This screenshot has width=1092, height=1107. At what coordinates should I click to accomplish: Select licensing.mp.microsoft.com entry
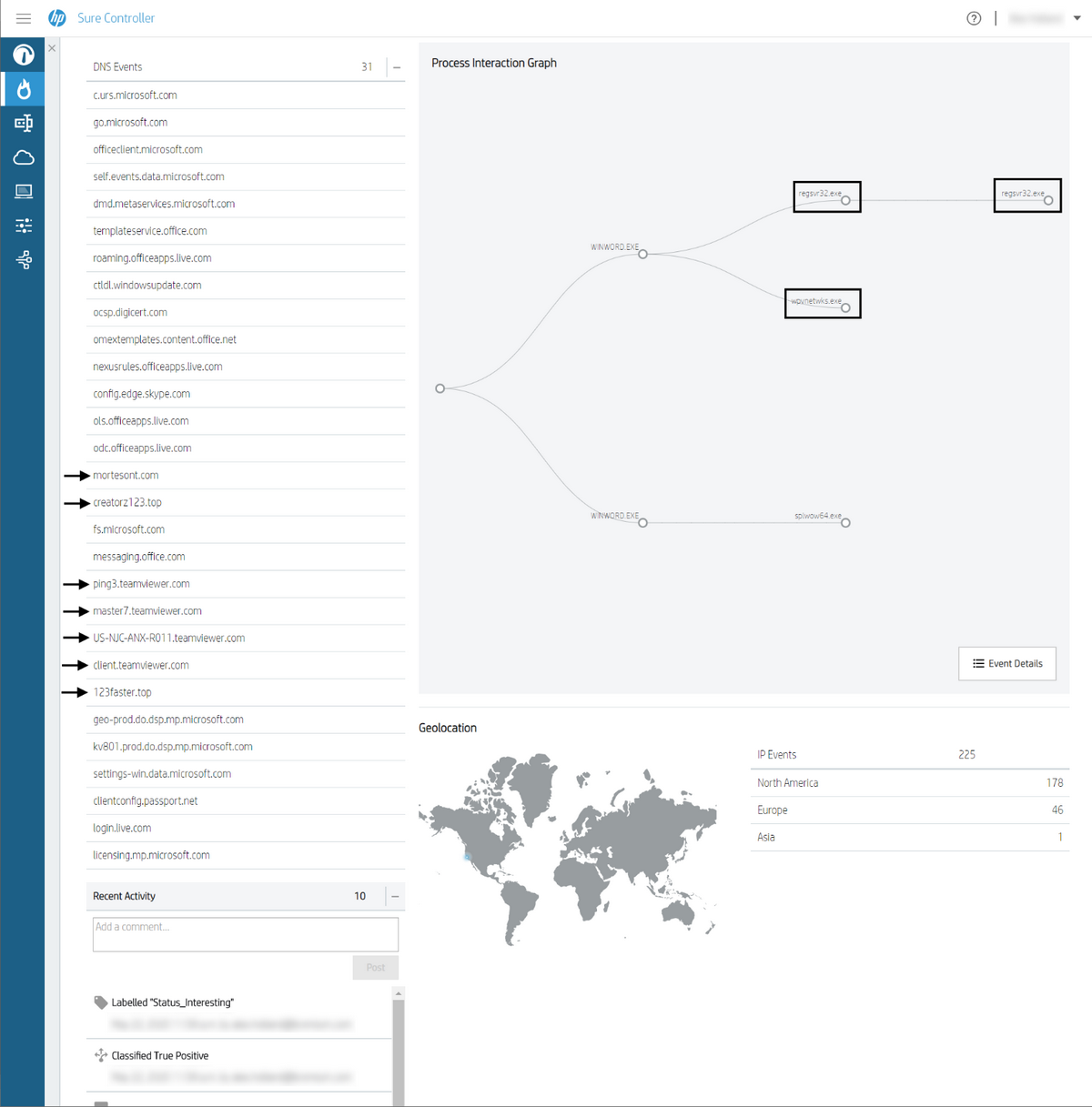246,855
